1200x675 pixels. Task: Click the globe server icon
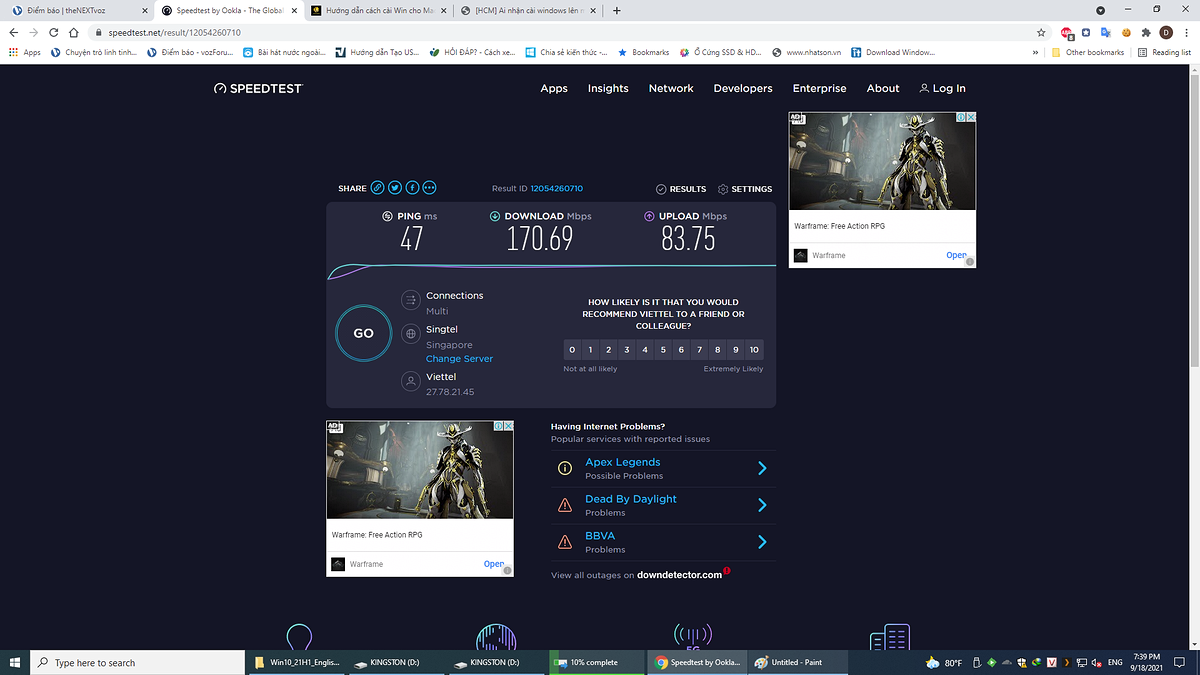410,334
